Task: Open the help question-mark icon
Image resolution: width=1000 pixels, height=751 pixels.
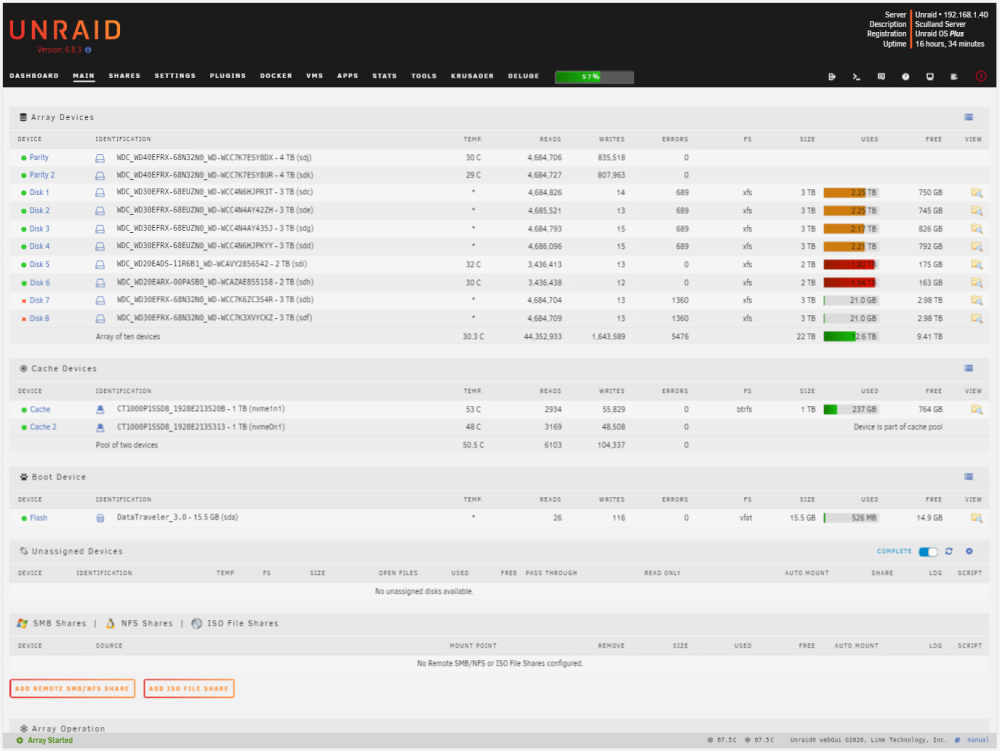Action: pos(905,77)
